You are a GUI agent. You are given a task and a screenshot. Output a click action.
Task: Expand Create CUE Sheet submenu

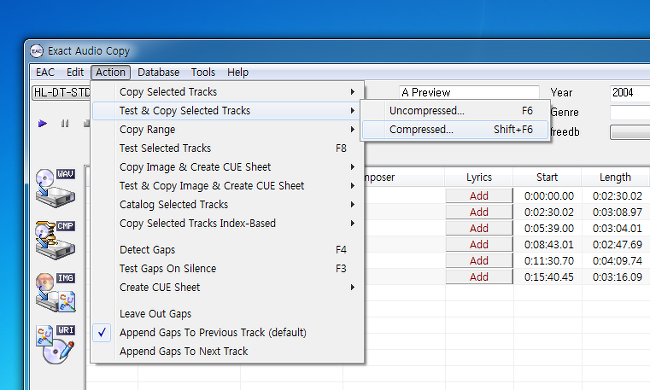228,287
